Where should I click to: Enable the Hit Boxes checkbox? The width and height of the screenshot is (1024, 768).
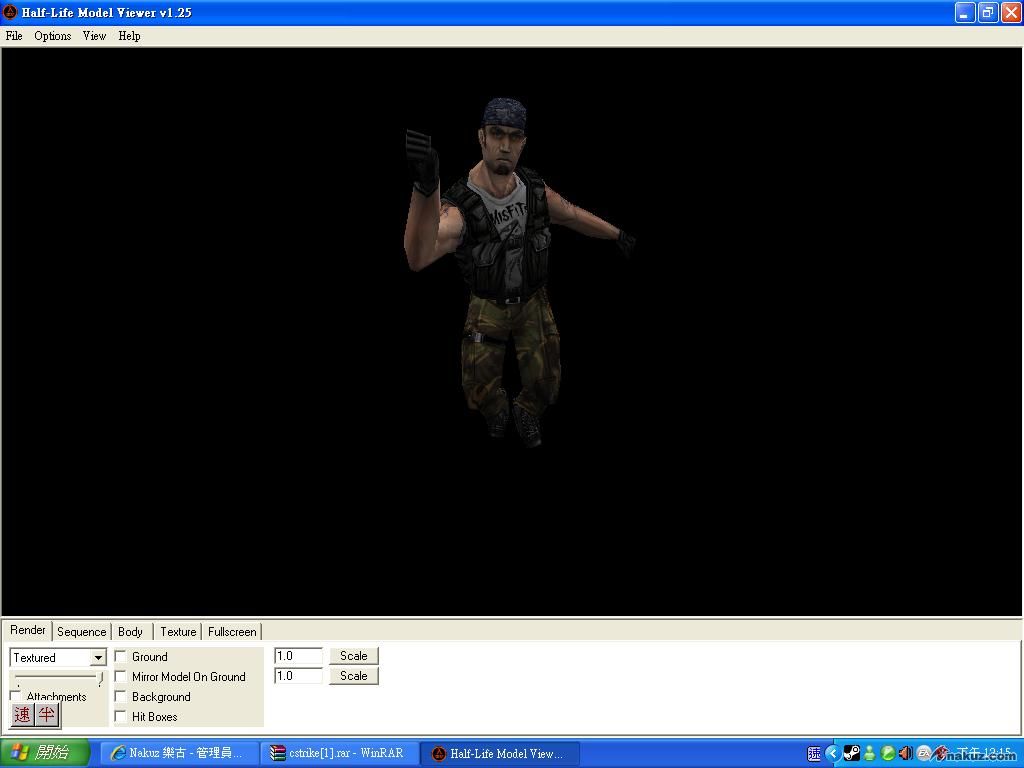[x=121, y=716]
